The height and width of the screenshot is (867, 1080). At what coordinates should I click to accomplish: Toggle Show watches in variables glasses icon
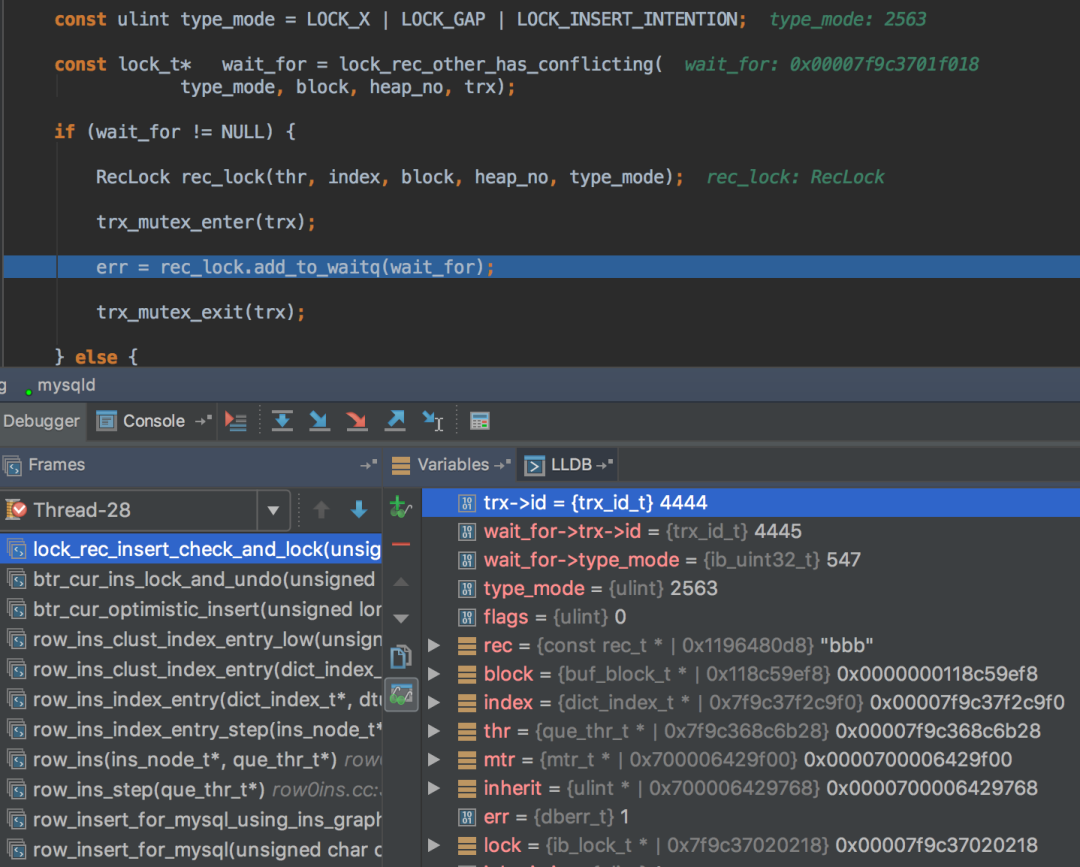click(x=401, y=695)
